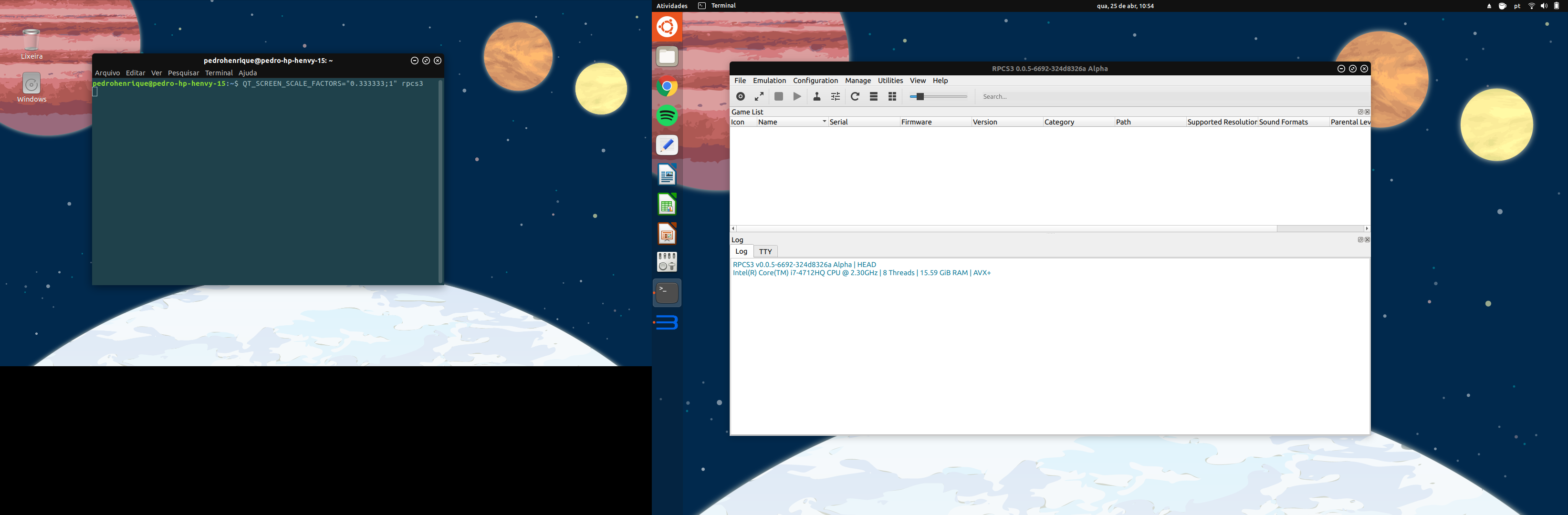Switch game list to grid view mode
Viewport: 1568px width, 515px height.
(892, 97)
